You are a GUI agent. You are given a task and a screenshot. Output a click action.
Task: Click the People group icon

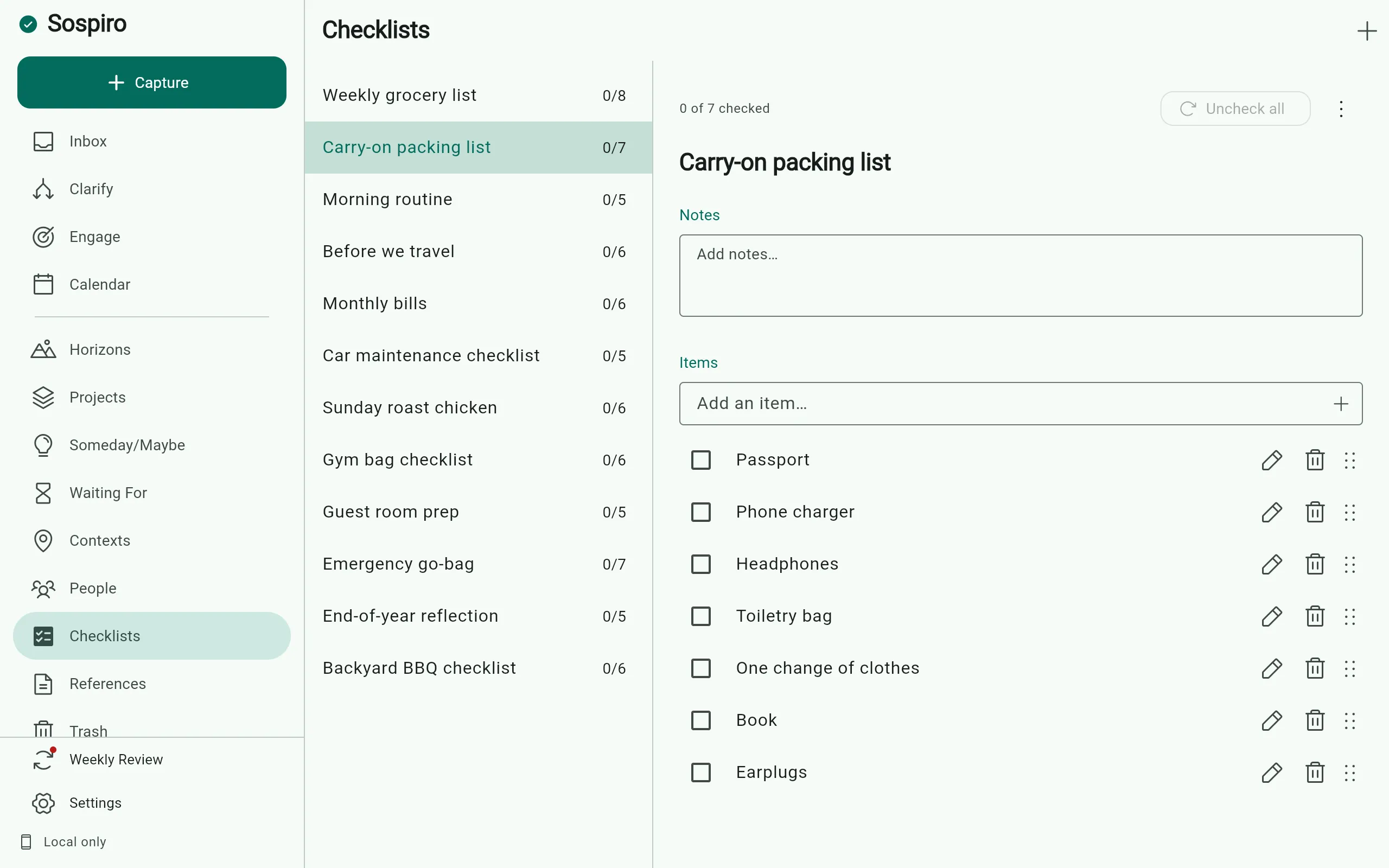(43, 589)
